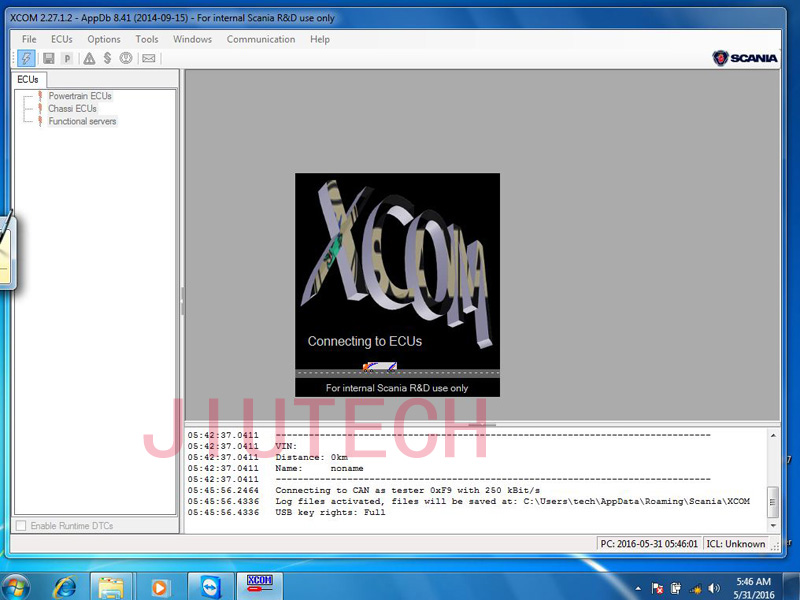The image size is (800, 600).
Task: Click the envelope message toolbar icon
Action: coord(148,58)
